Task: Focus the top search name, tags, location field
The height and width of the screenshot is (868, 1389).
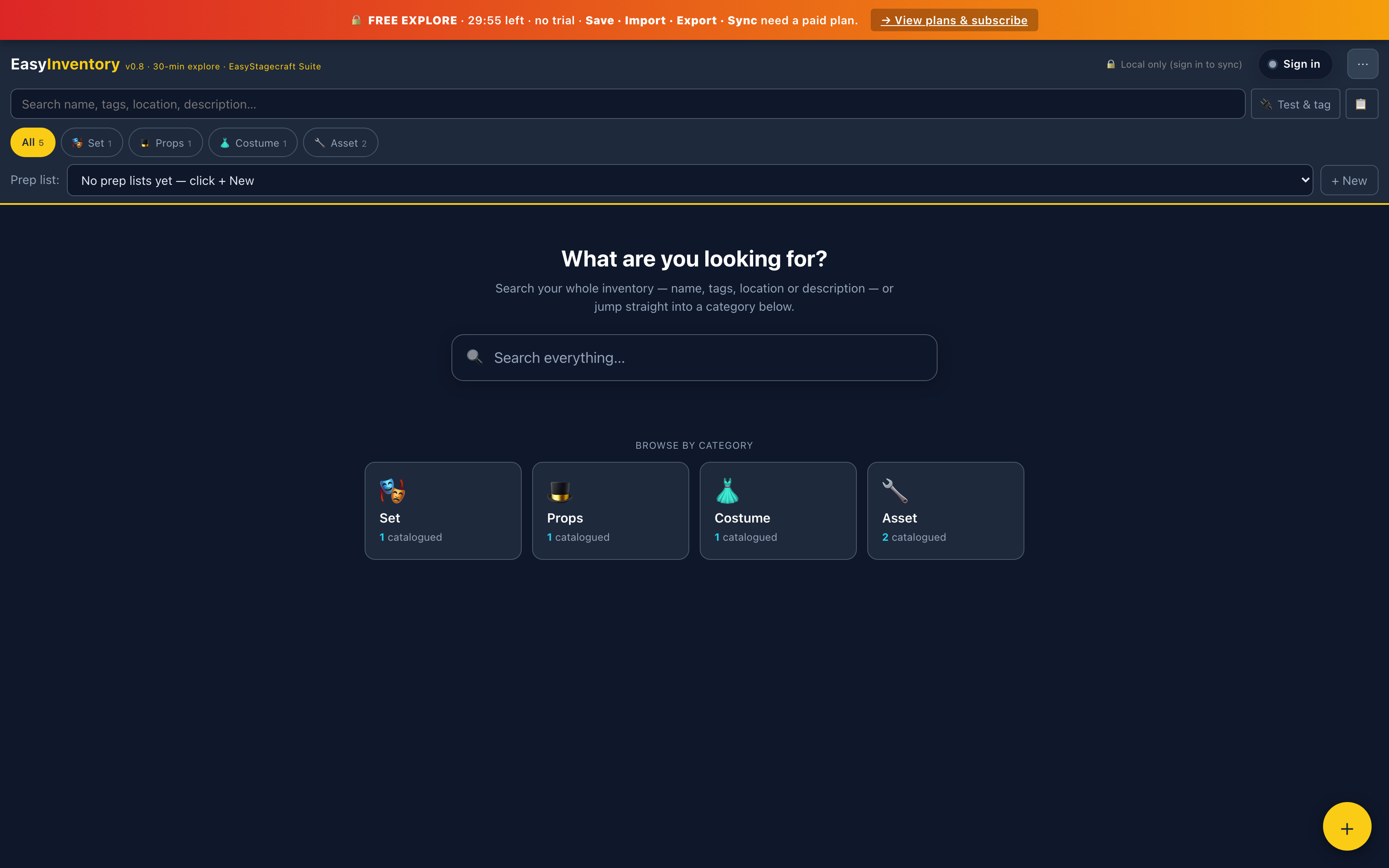Action: click(x=628, y=104)
